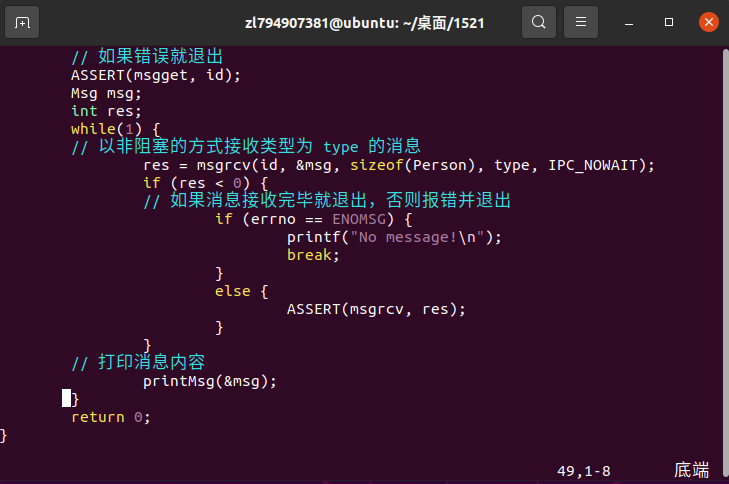Viewport: 729px width, 484px height.
Task: Open a new terminal tab
Action: [22, 22]
